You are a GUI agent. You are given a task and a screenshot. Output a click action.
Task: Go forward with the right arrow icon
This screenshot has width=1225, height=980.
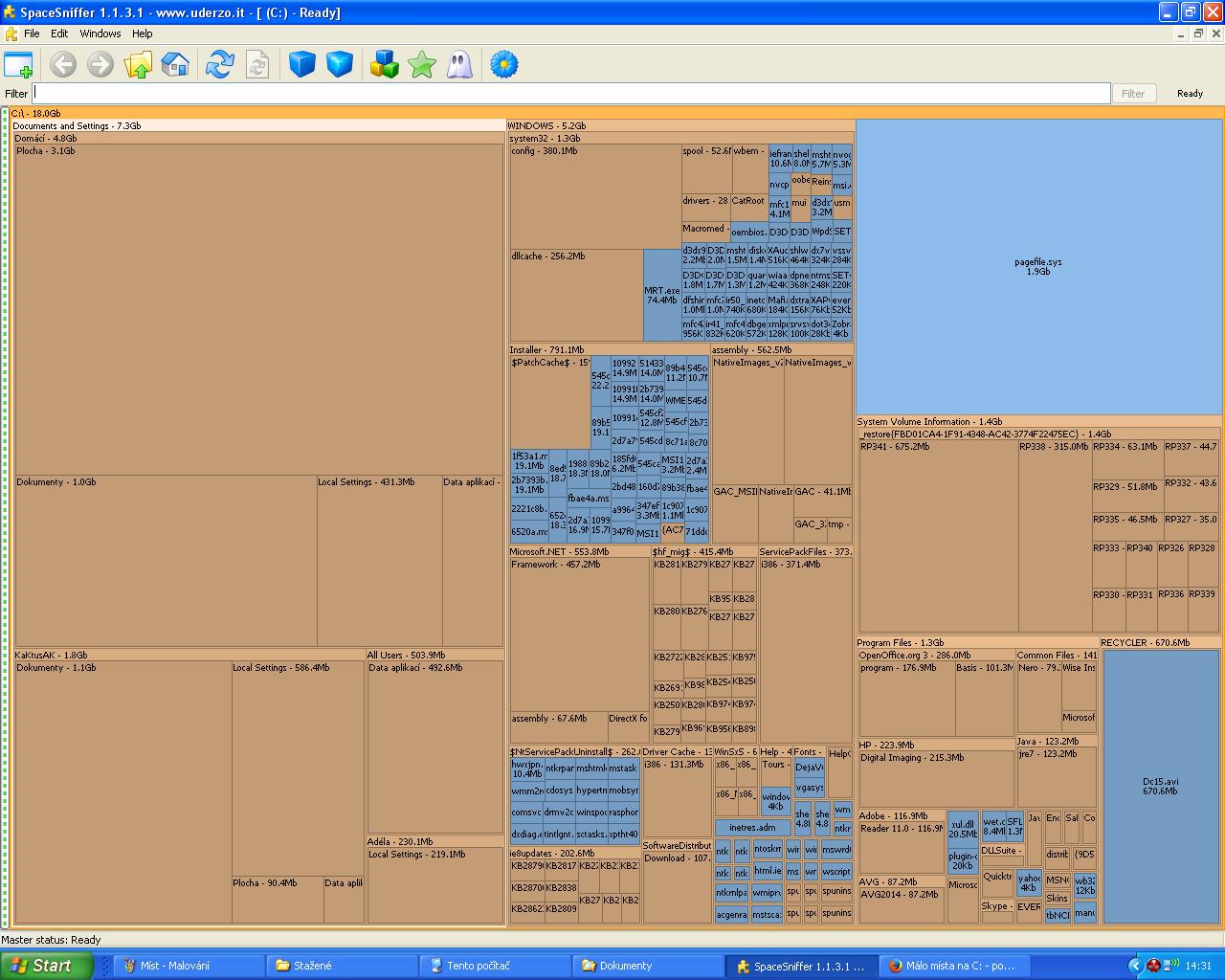(x=100, y=65)
